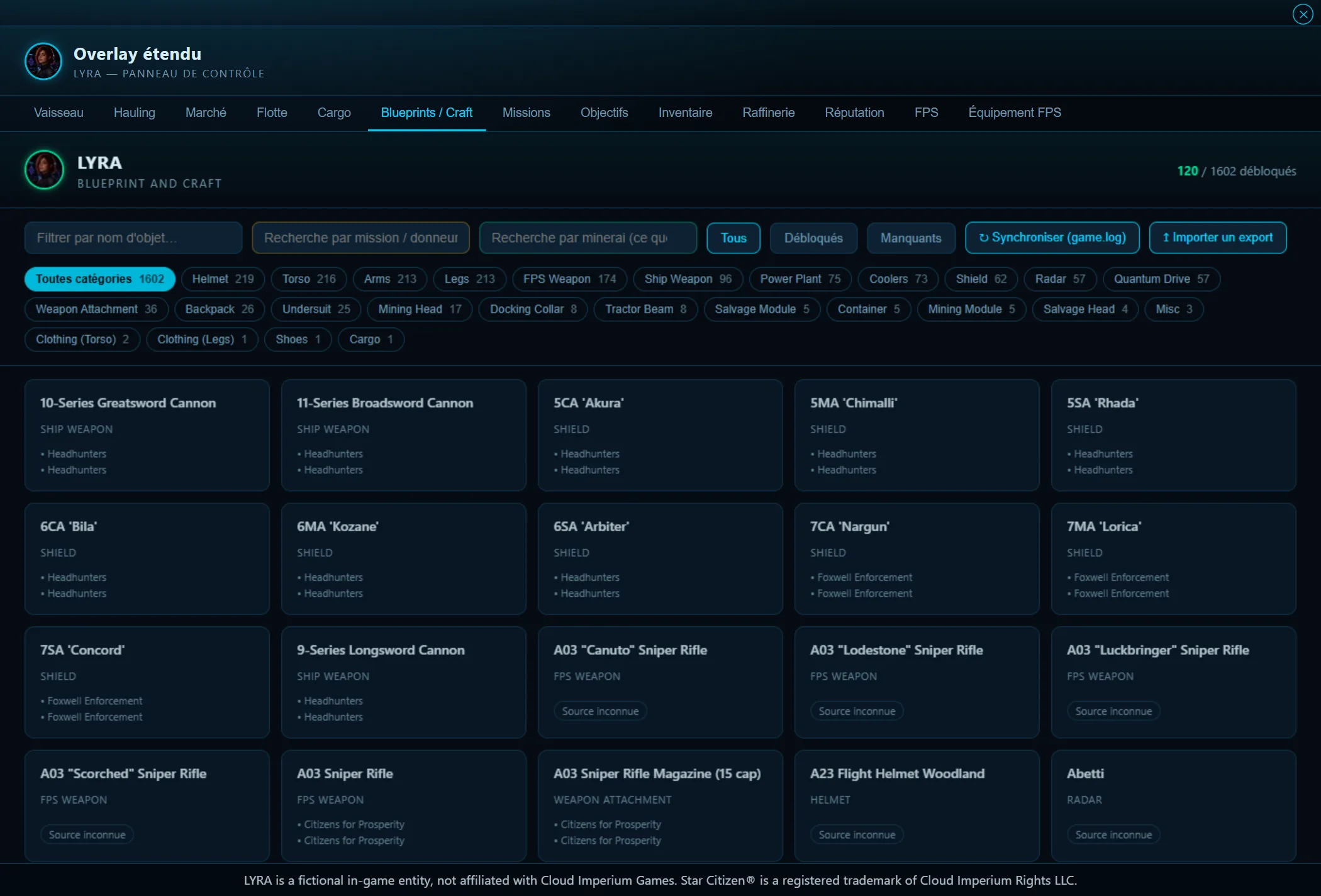Select the Équipement FPS tab
This screenshot has height=896, width=1321.
pyautogui.click(x=1014, y=113)
